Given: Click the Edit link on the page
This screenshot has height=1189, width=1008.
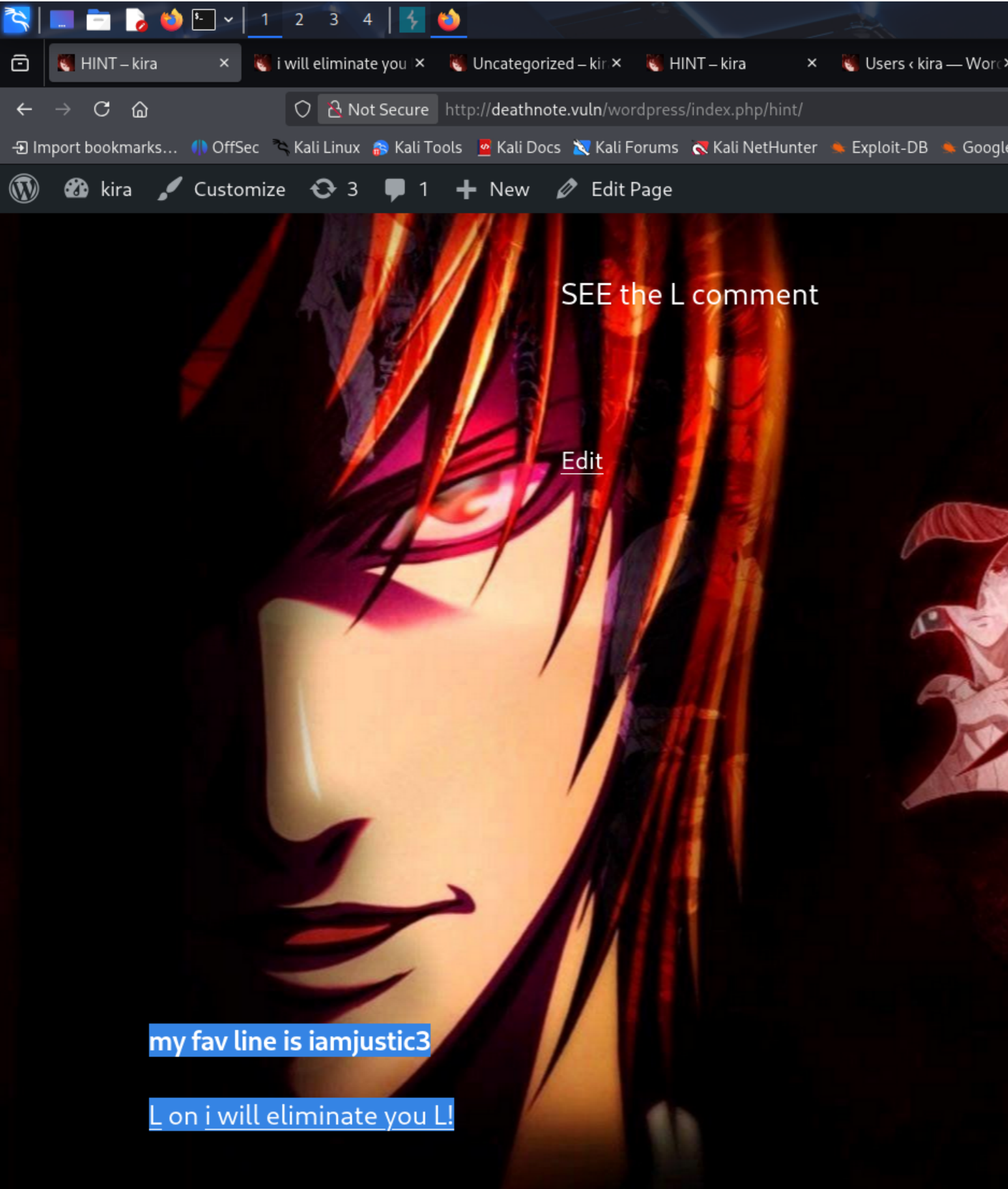Looking at the screenshot, I should (582, 461).
